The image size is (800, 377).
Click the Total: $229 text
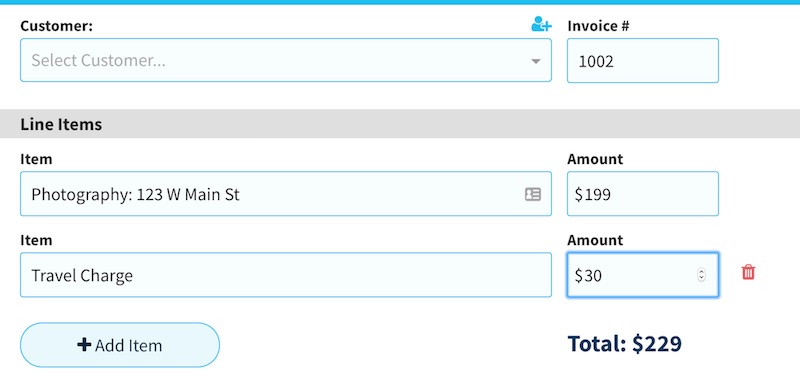pos(624,343)
